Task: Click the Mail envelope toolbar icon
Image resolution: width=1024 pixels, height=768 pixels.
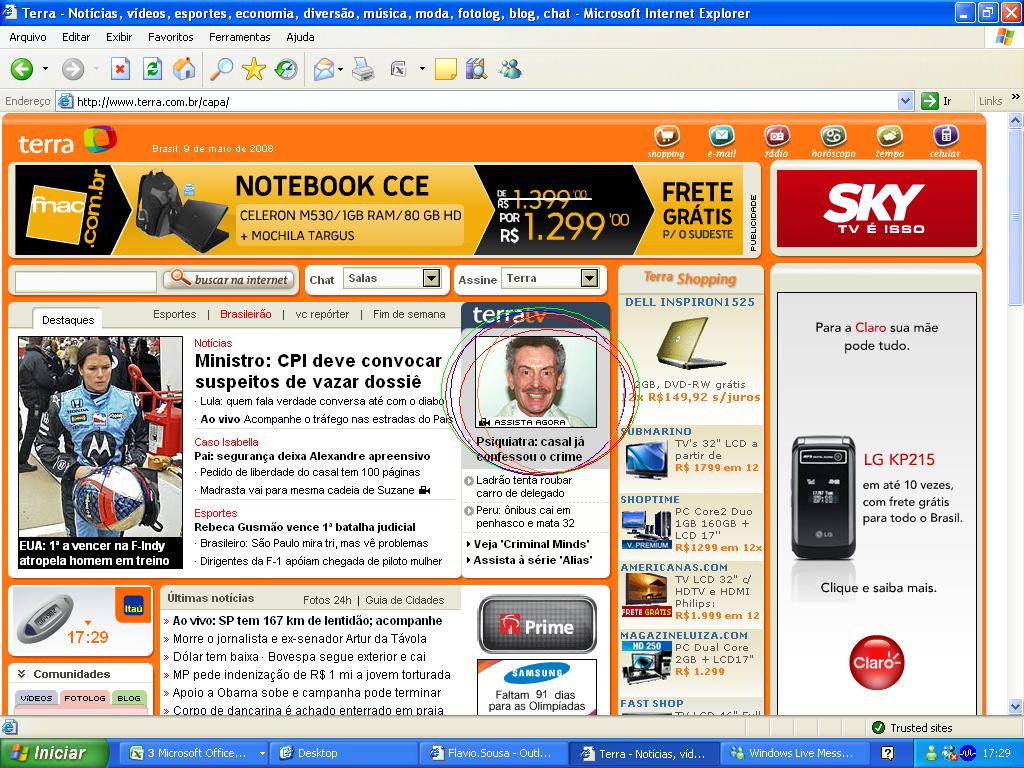Action: [324, 69]
